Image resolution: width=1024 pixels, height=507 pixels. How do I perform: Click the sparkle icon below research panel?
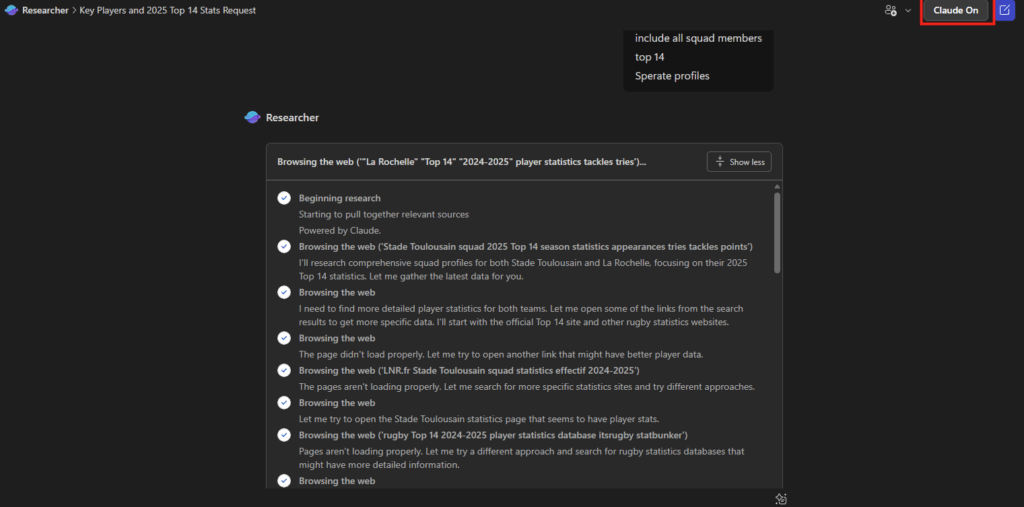pos(783,498)
